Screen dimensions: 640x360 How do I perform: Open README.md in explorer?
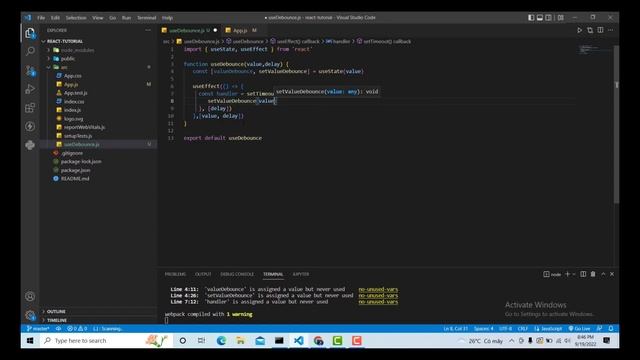(75, 179)
